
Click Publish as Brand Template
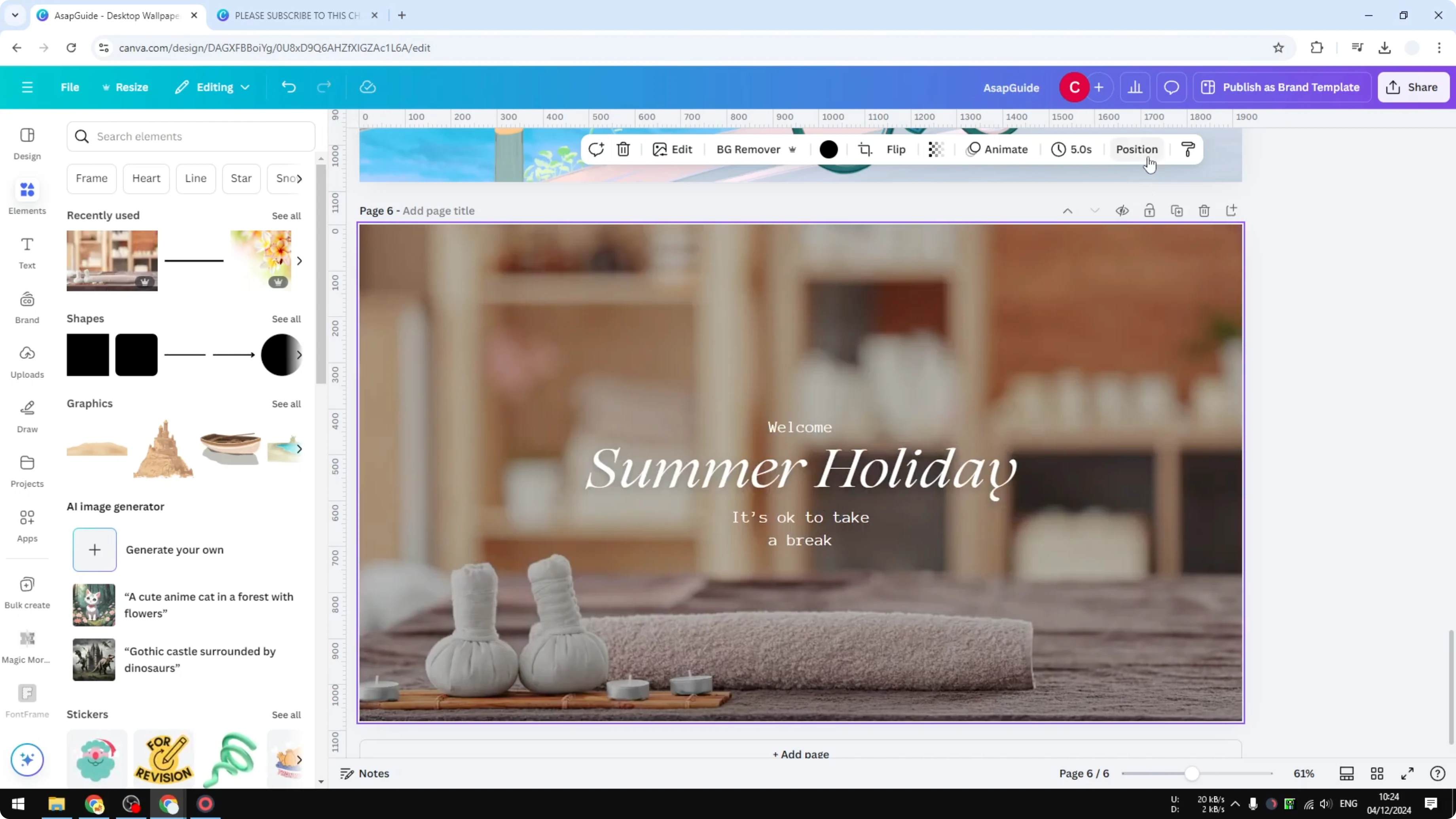pos(1282,87)
